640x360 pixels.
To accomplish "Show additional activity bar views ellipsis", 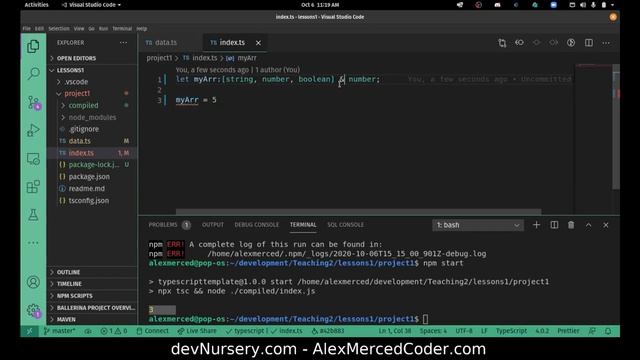I will [33, 243].
